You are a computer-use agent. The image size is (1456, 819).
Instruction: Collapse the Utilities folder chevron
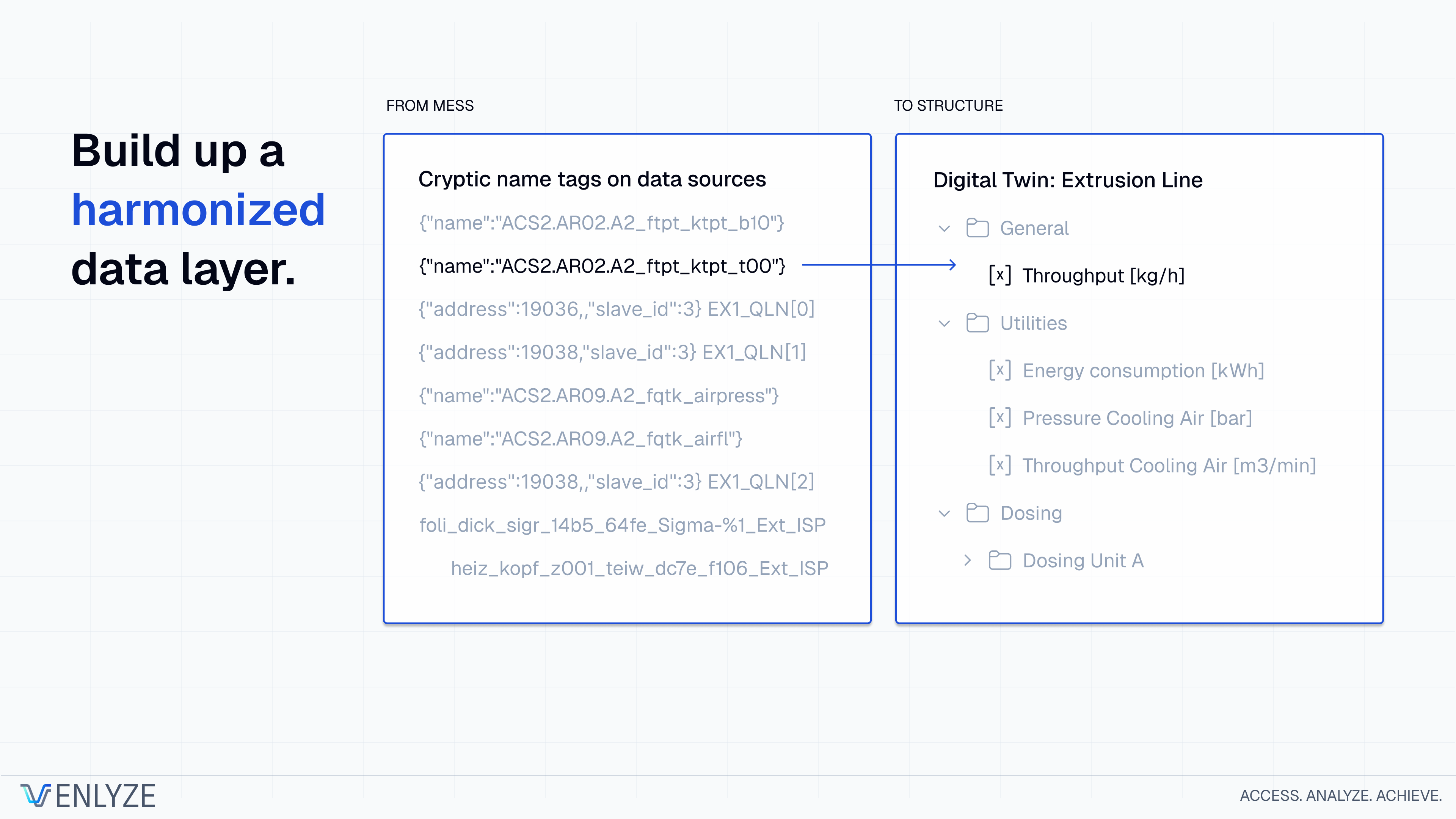coord(944,323)
